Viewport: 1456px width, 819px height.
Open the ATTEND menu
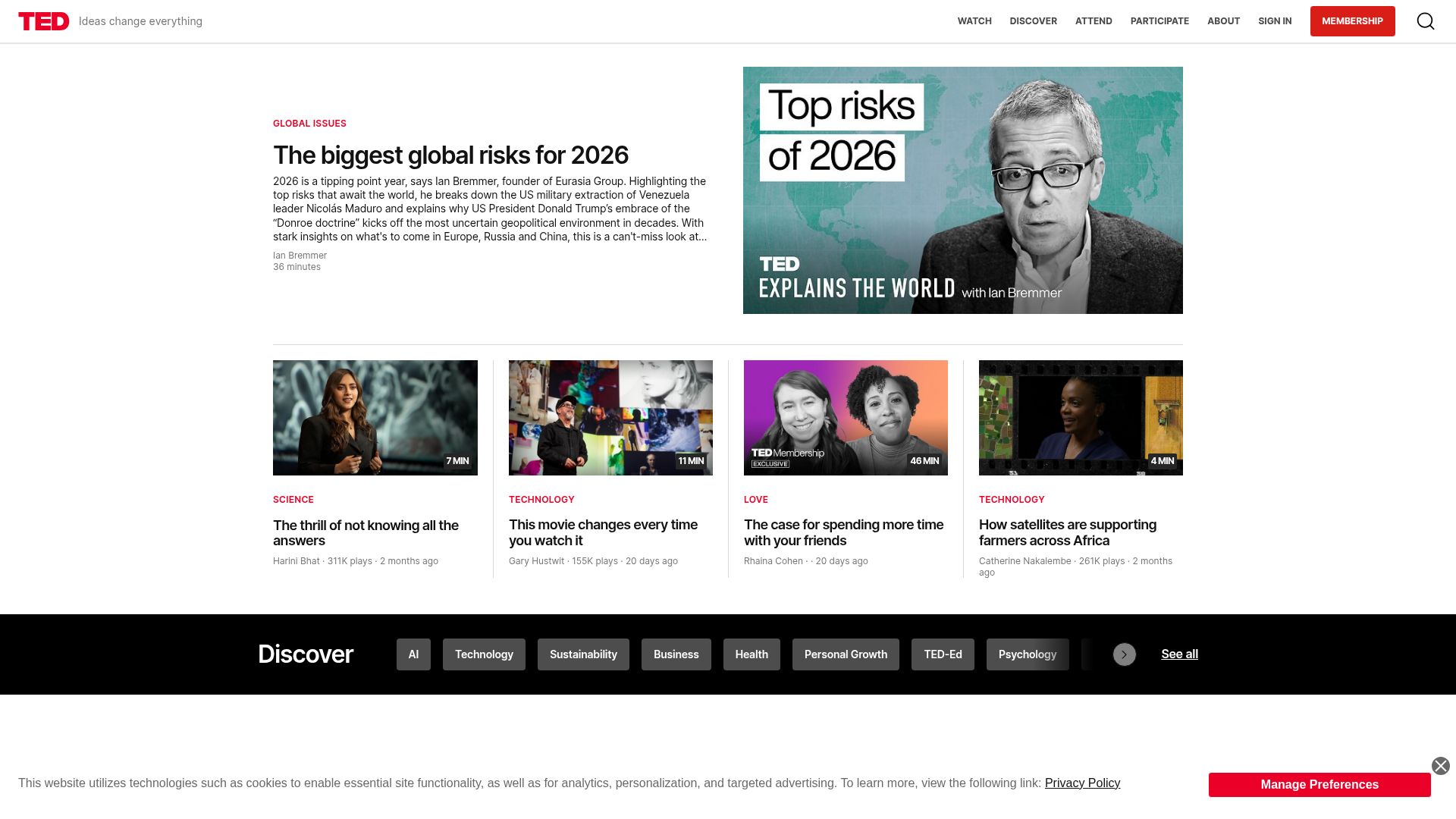pyautogui.click(x=1094, y=21)
